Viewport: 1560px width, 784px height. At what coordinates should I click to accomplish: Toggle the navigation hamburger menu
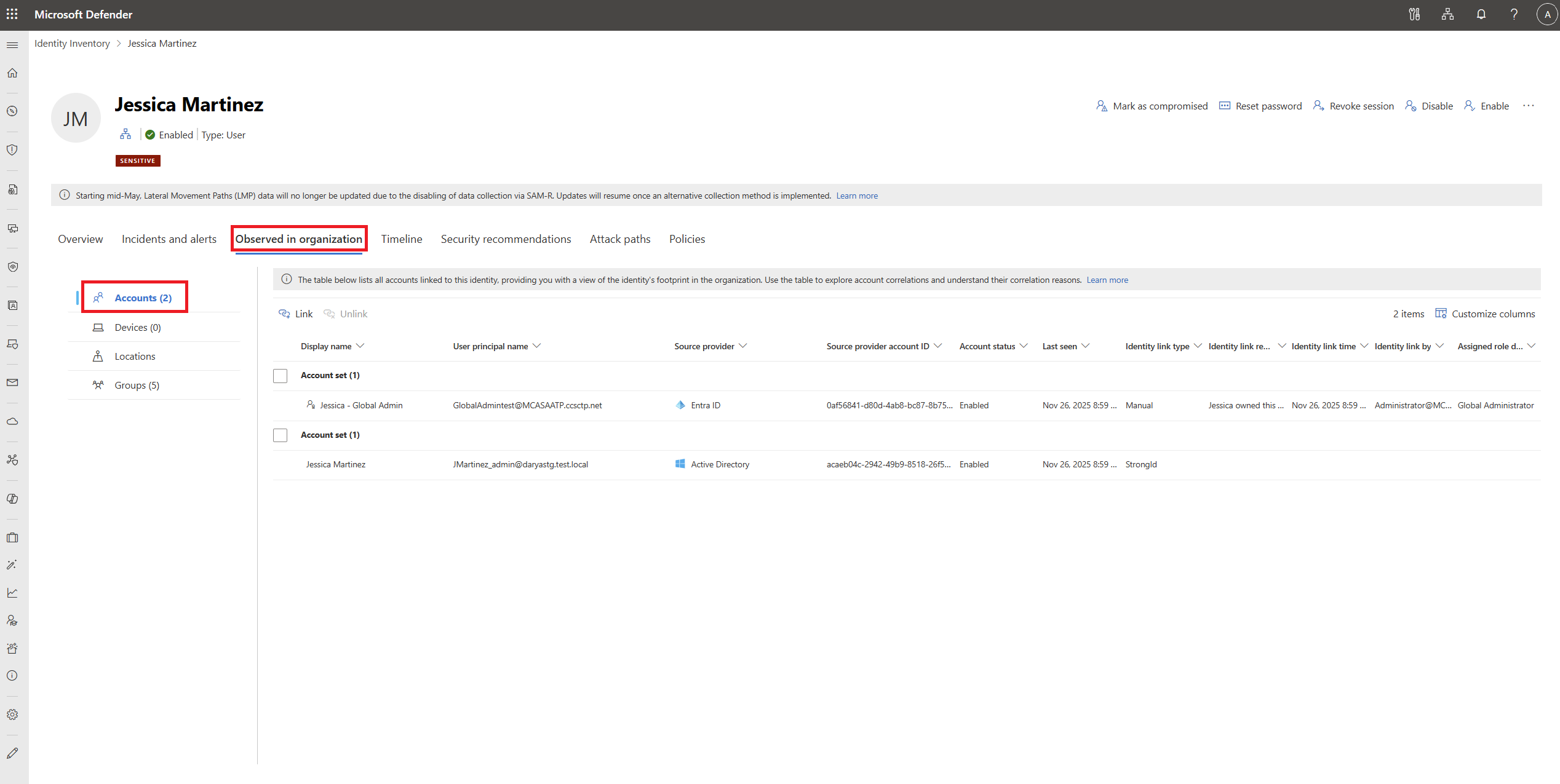pos(12,45)
